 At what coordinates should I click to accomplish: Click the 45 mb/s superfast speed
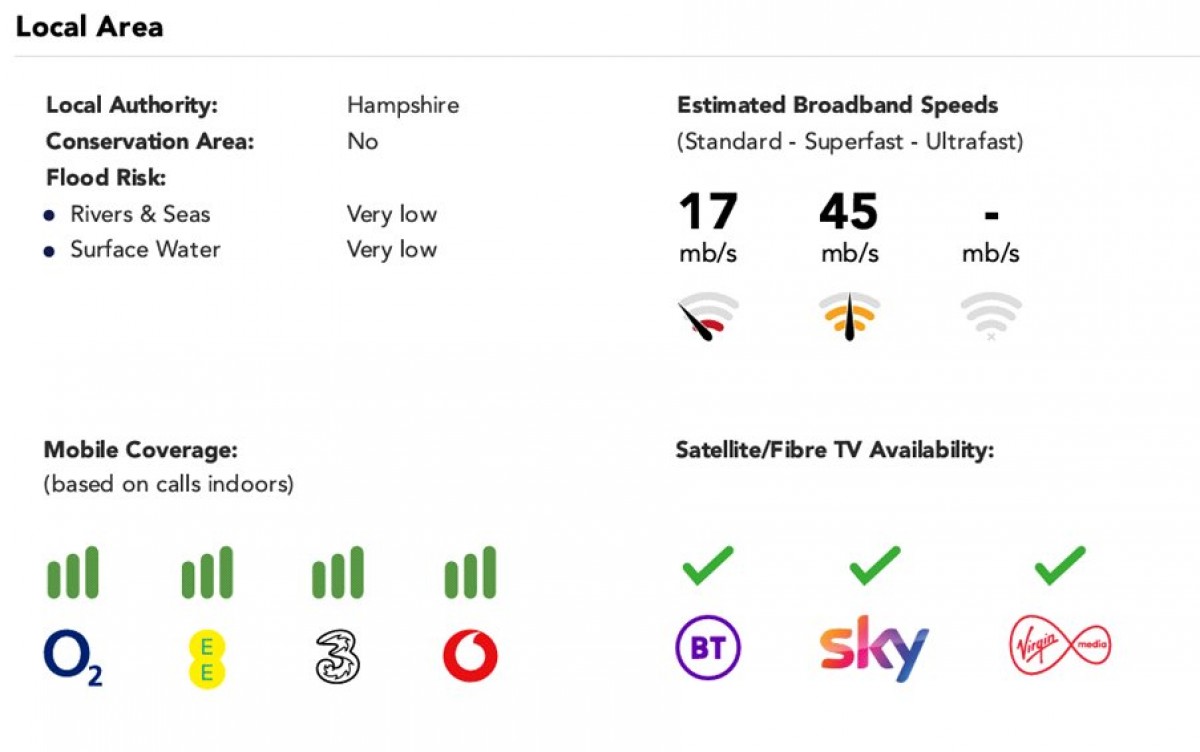pyautogui.click(x=849, y=228)
